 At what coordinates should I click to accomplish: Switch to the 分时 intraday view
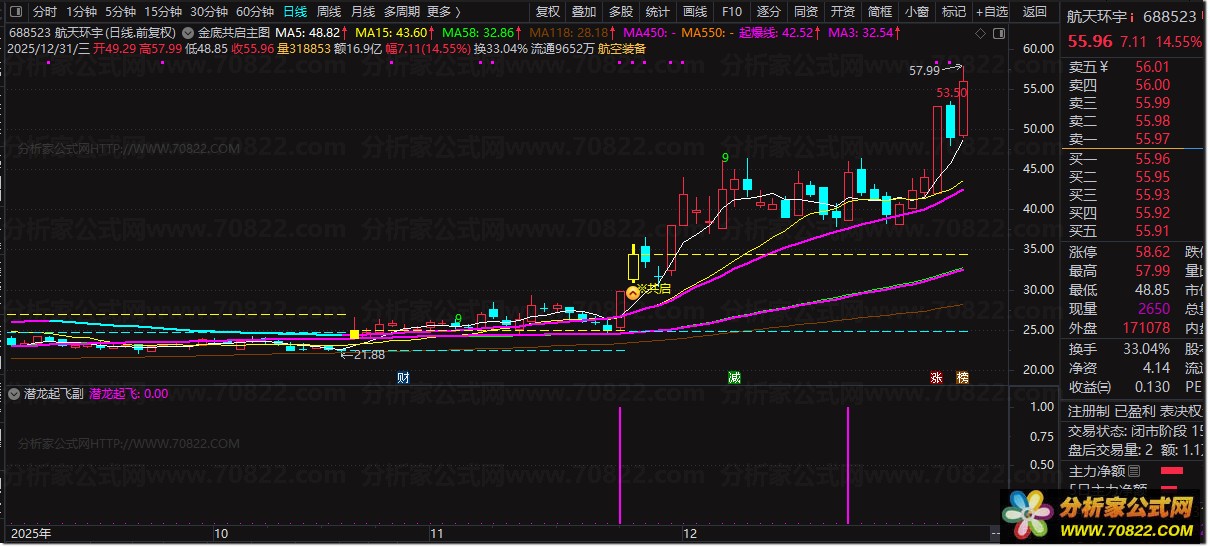click(45, 12)
